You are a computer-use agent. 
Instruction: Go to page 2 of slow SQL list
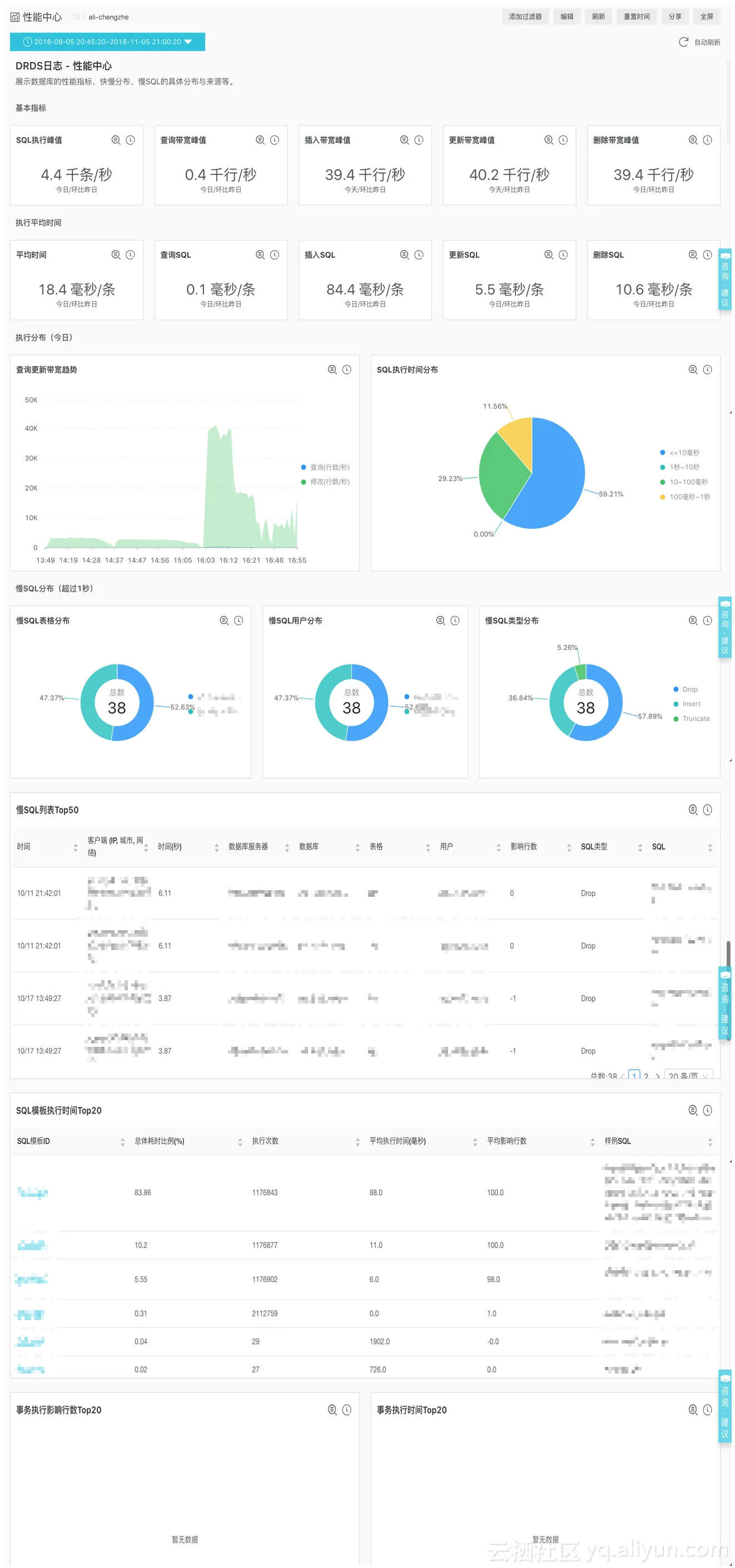[x=646, y=1076]
